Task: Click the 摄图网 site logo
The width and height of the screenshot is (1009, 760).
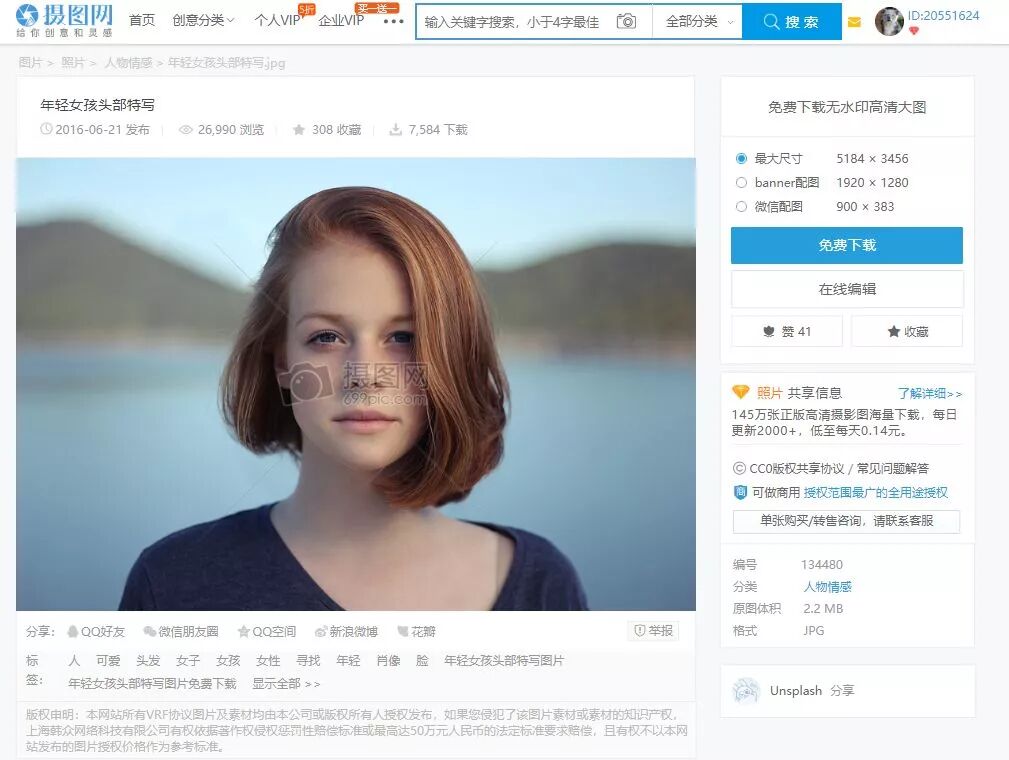Action: coord(64,21)
